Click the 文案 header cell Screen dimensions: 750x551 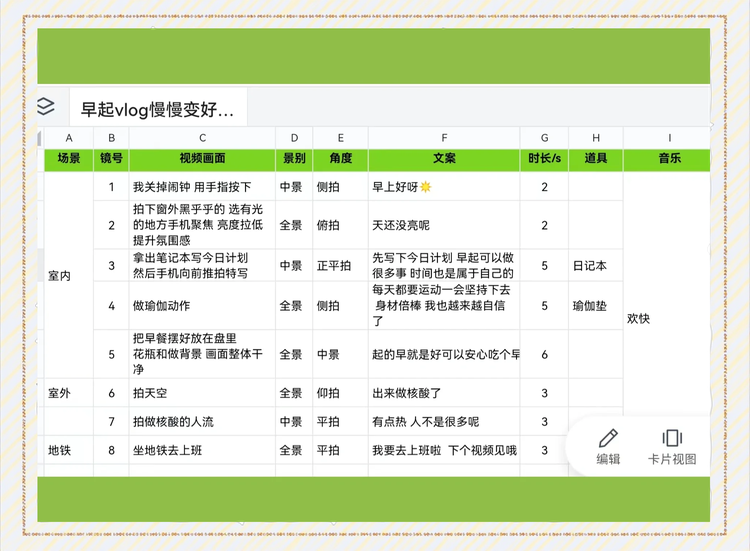(x=444, y=160)
